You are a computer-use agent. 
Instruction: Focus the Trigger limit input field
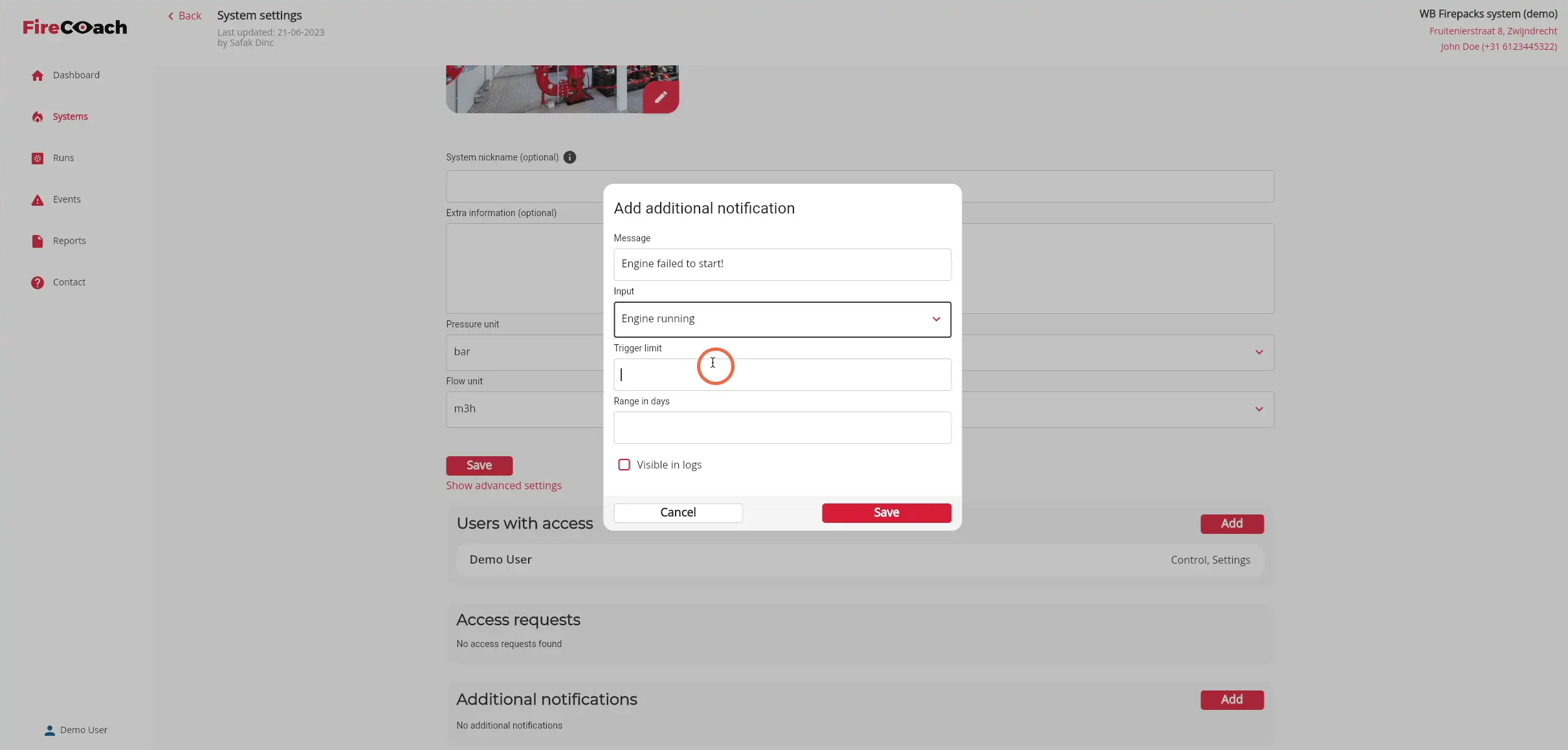click(782, 375)
